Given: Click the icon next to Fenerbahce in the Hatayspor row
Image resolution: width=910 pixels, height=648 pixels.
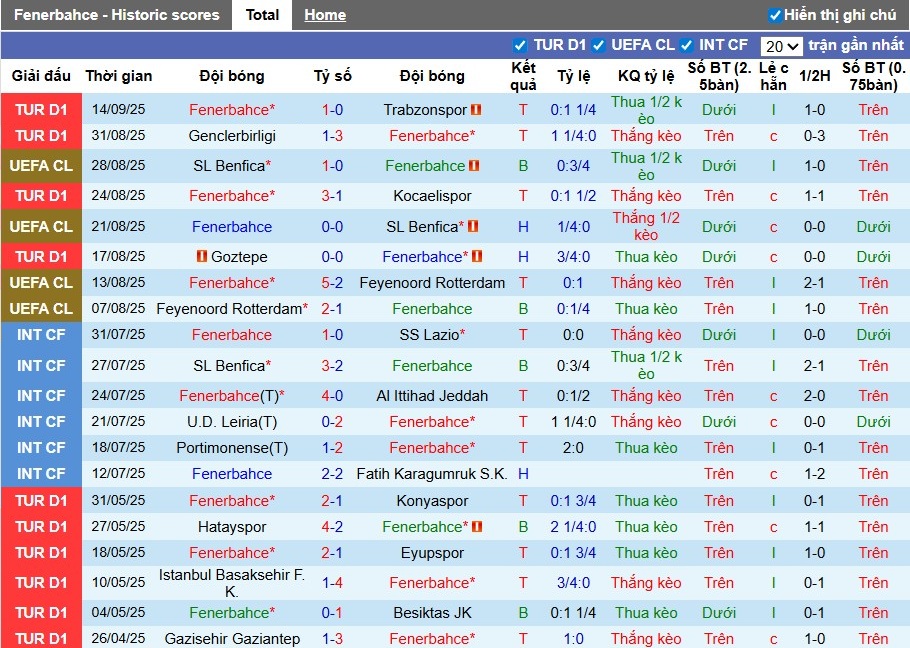Looking at the screenshot, I should (478, 526).
